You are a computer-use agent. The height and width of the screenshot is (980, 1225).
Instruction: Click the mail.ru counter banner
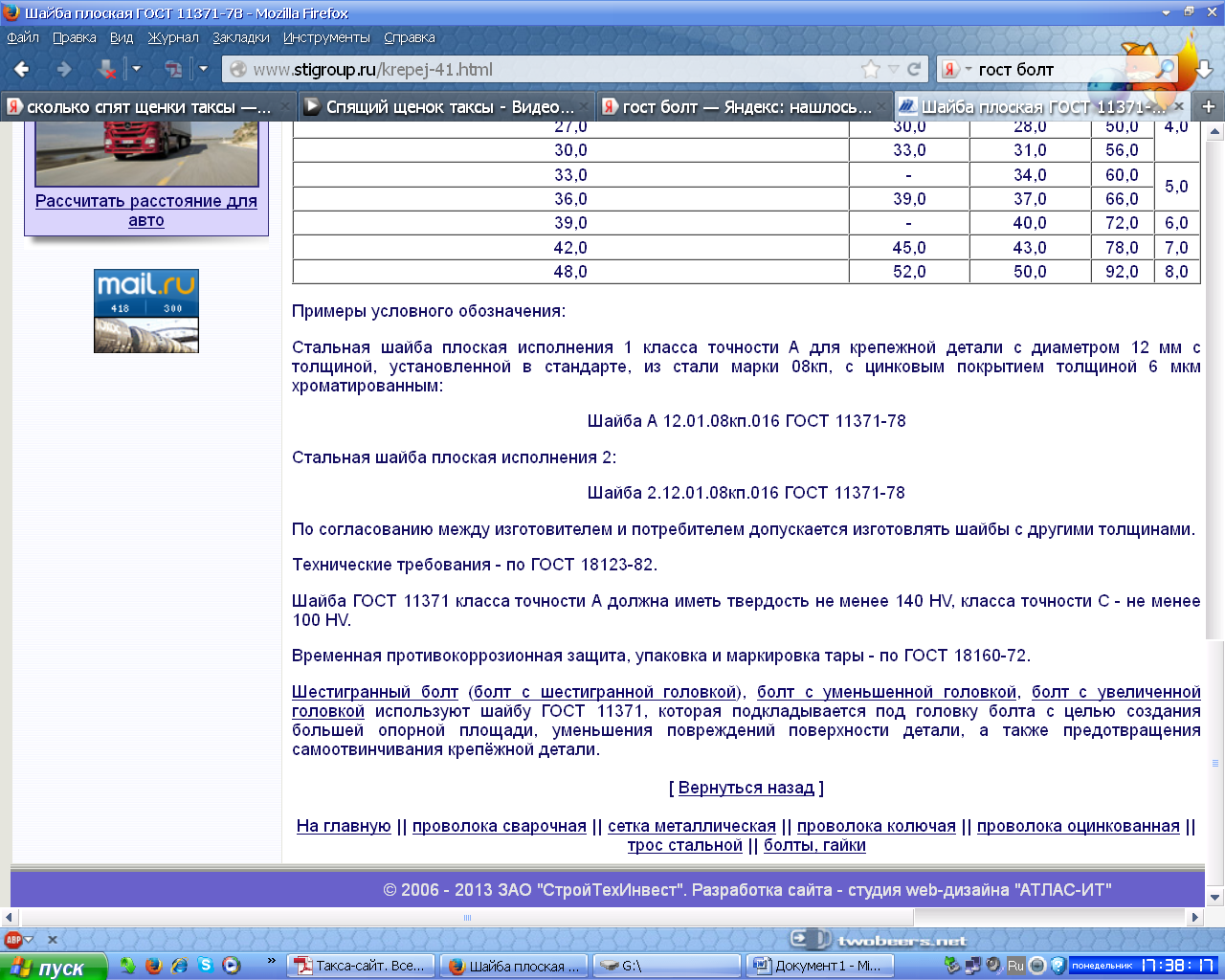(x=146, y=311)
